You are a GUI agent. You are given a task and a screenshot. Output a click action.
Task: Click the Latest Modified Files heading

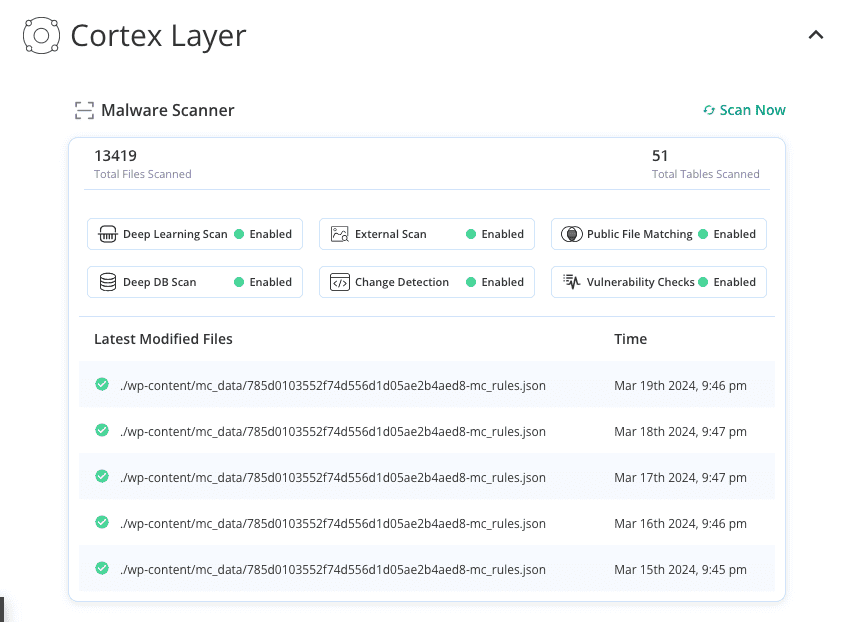[x=163, y=339]
